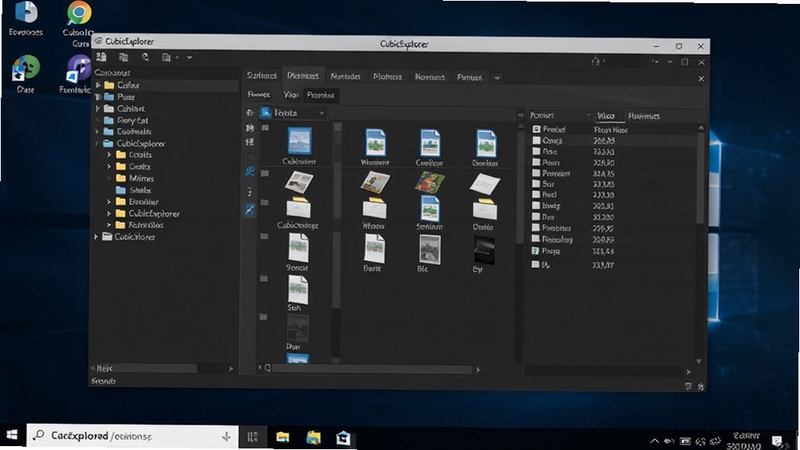Switch to the 'Nermder' tab
The width and height of the screenshot is (800, 450).
pyautogui.click(x=345, y=77)
